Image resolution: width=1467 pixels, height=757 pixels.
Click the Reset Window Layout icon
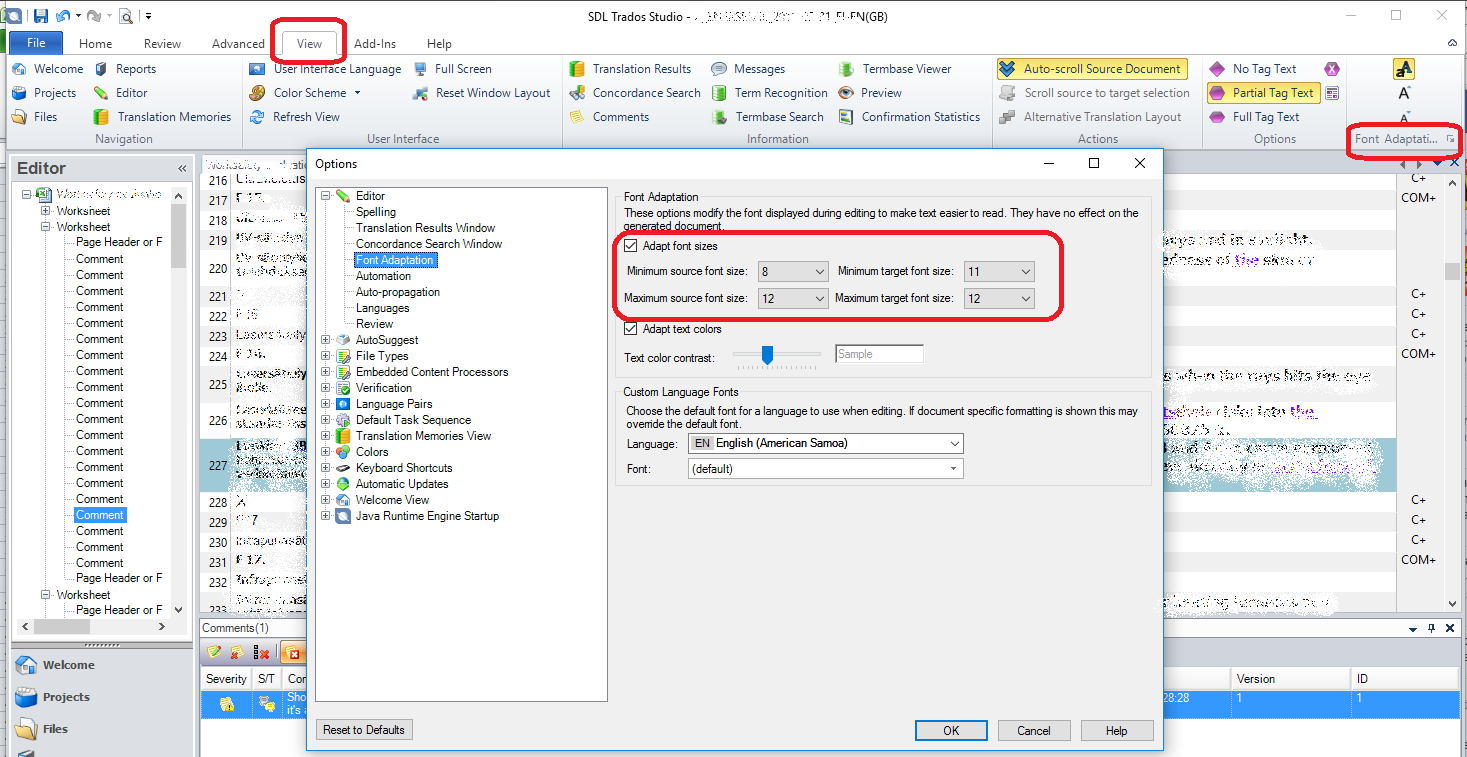[420, 93]
